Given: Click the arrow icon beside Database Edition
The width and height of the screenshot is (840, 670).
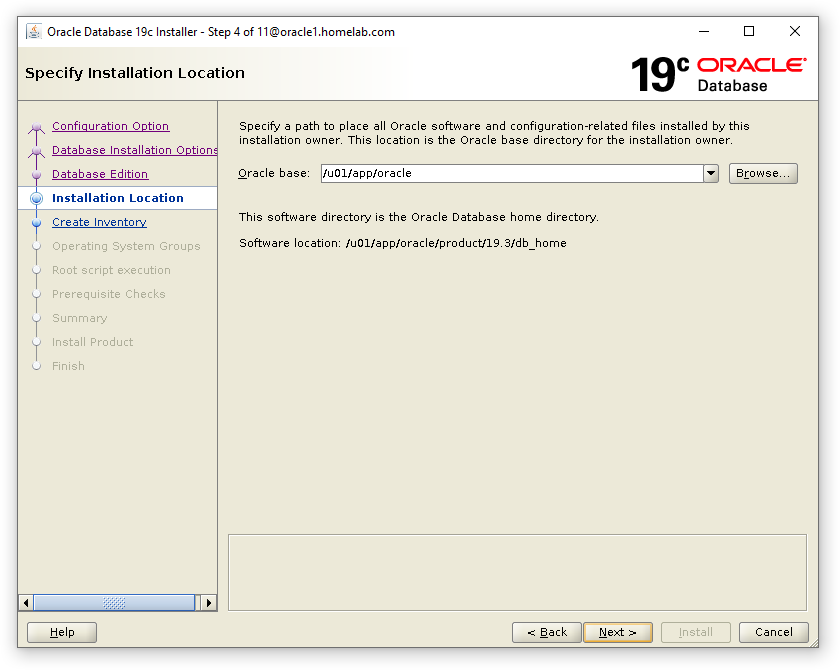Looking at the screenshot, I should coord(36,173).
